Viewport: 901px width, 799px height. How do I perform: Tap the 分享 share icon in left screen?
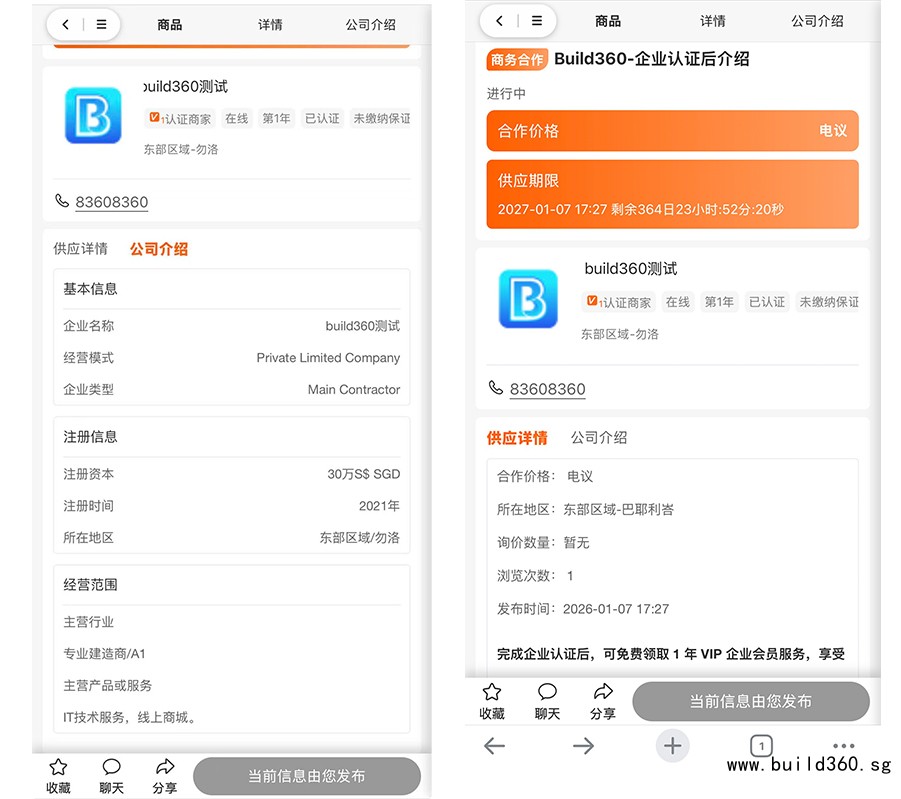165,767
